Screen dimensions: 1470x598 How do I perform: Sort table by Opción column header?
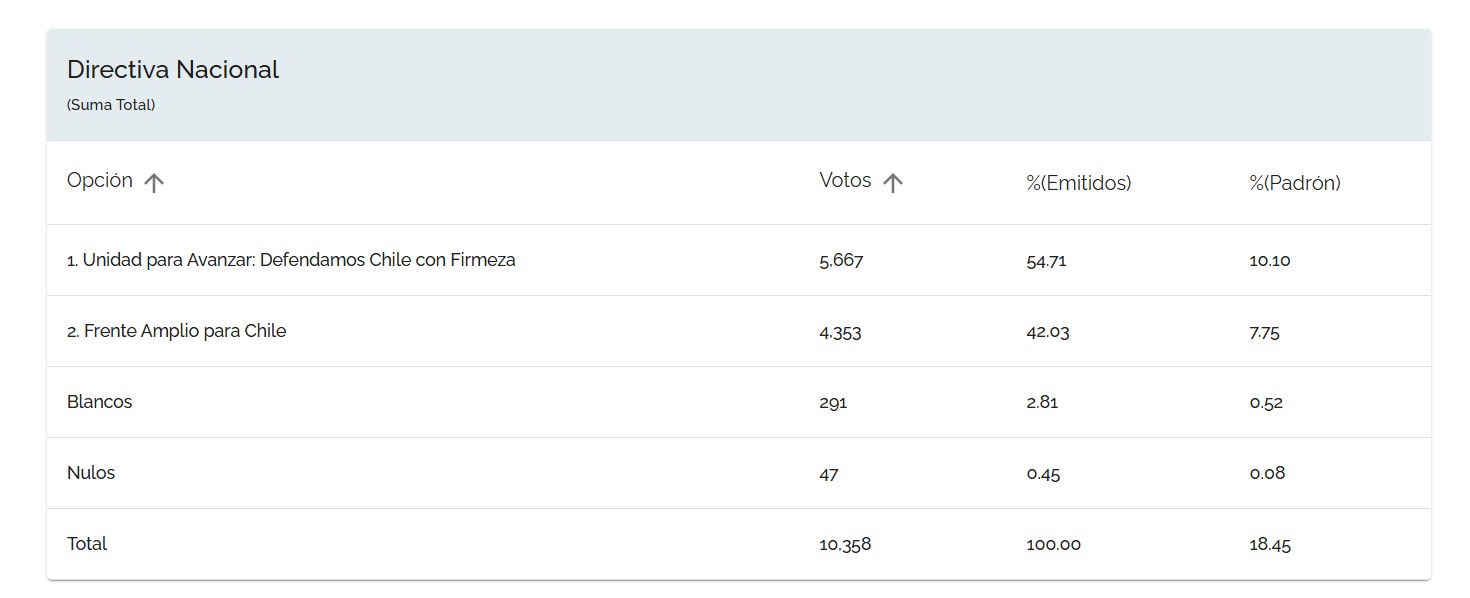tap(100, 181)
